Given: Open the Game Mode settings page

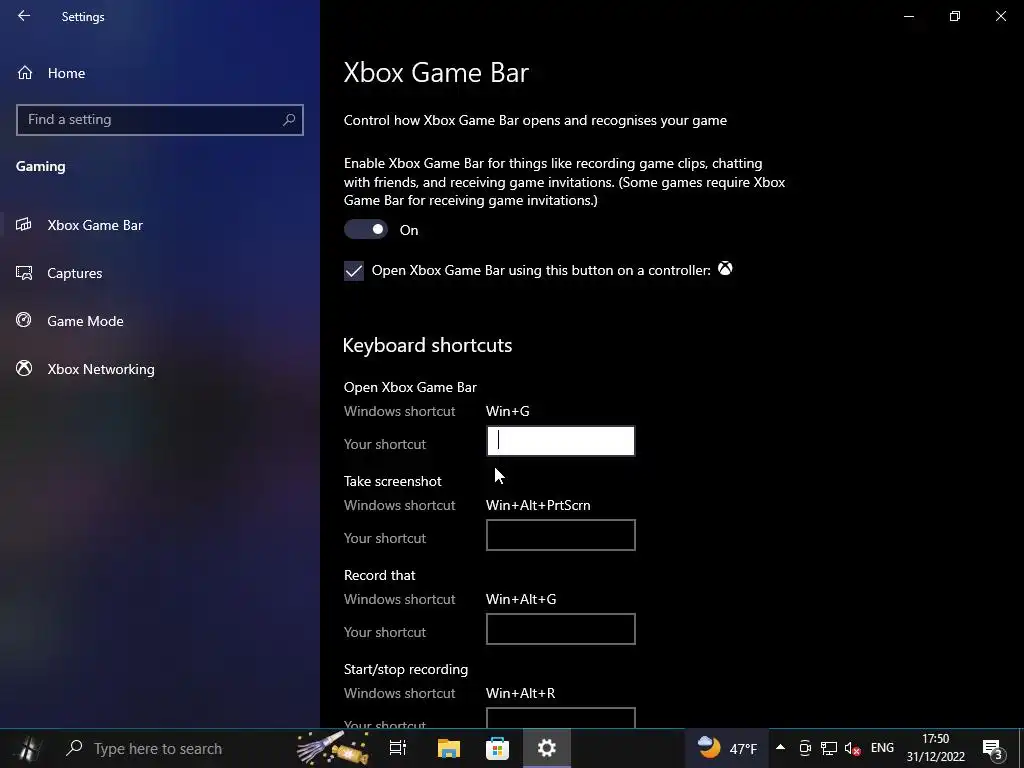Looking at the screenshot, I should click(x=85, y=321).
